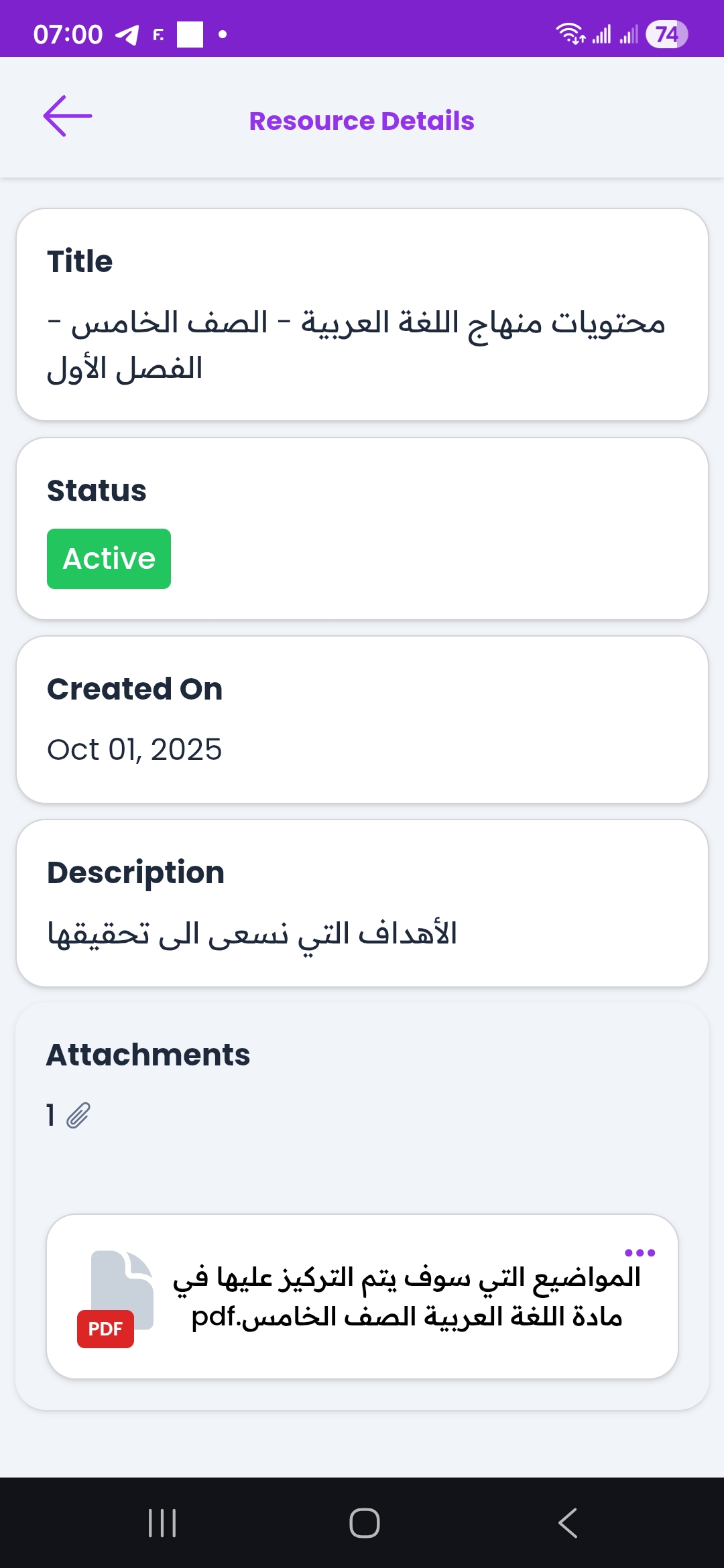Tap the Telegram notification icon
Image resolution: width=724 pixels, height=1568 pixels.
point(127,34)
